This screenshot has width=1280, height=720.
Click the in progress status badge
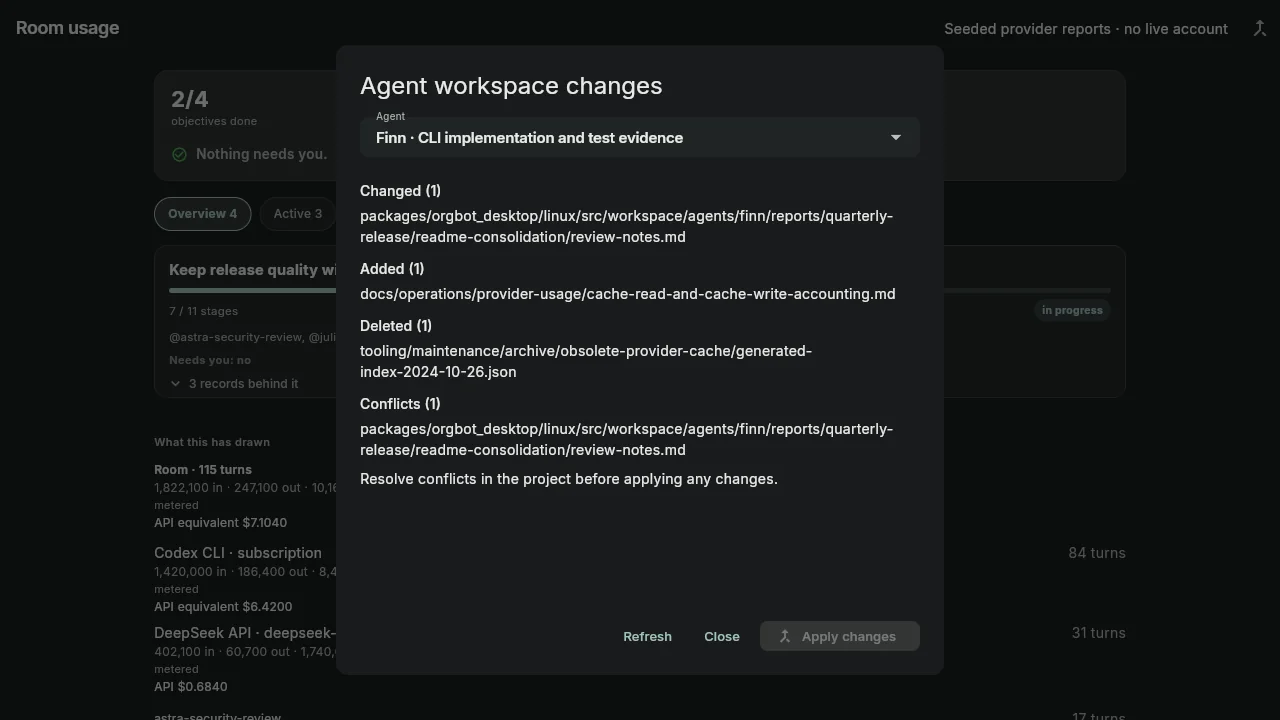[1072, 310]
